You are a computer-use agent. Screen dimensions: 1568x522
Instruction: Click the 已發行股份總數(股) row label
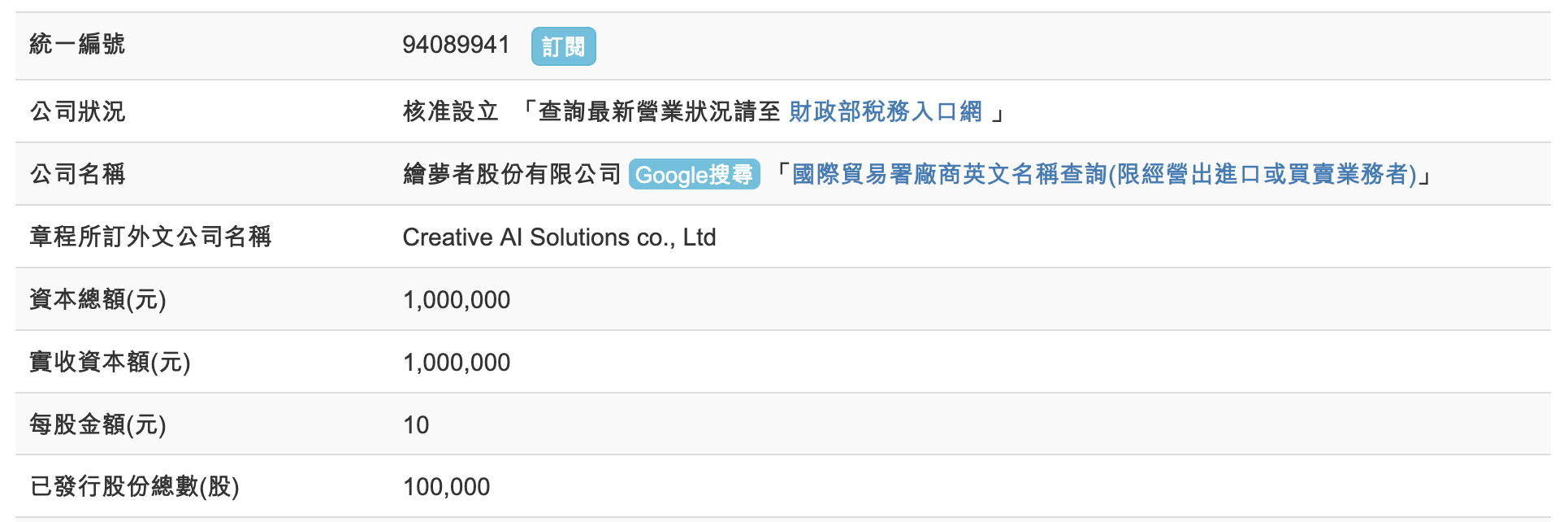click(x=134, y=486)
